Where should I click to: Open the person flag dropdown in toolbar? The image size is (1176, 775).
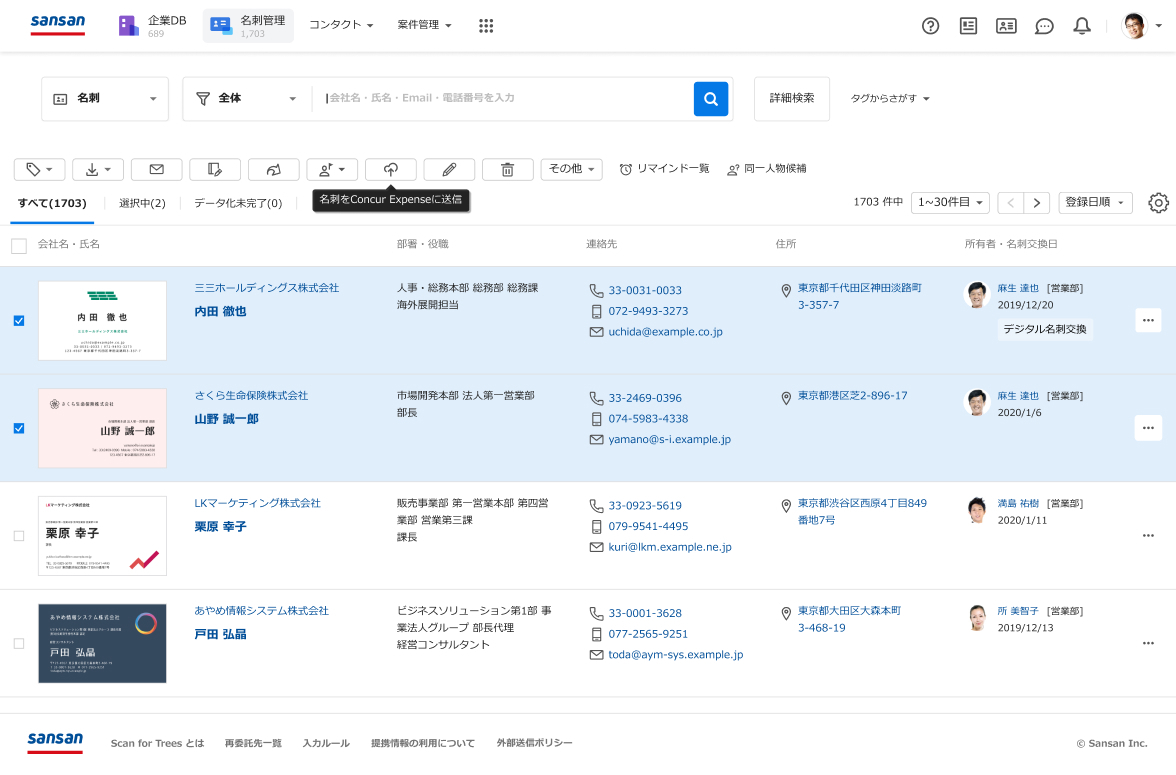coord(332,170)
